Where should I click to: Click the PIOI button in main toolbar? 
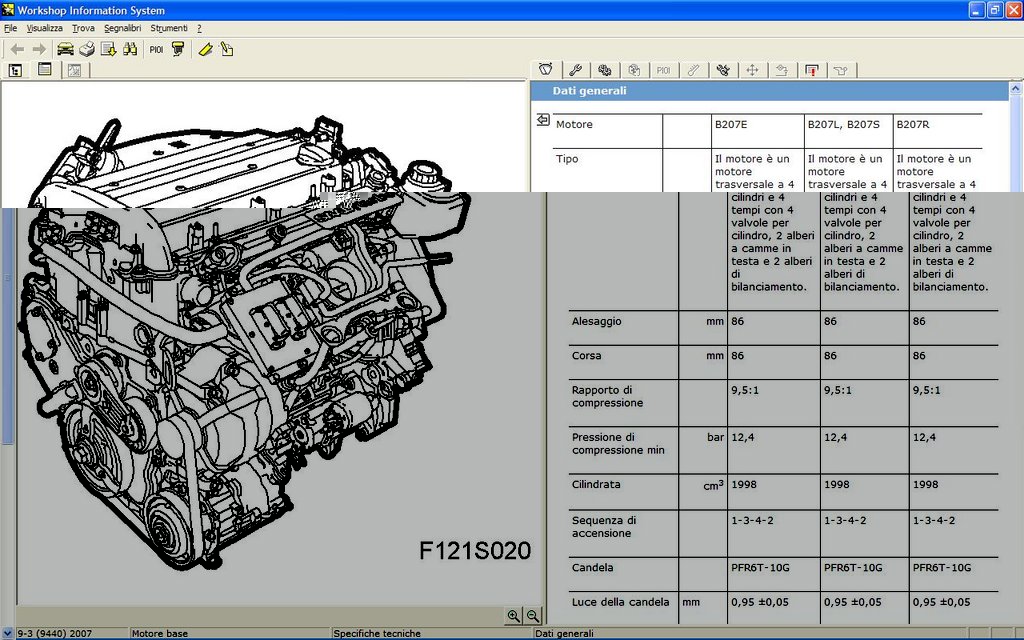156,50
